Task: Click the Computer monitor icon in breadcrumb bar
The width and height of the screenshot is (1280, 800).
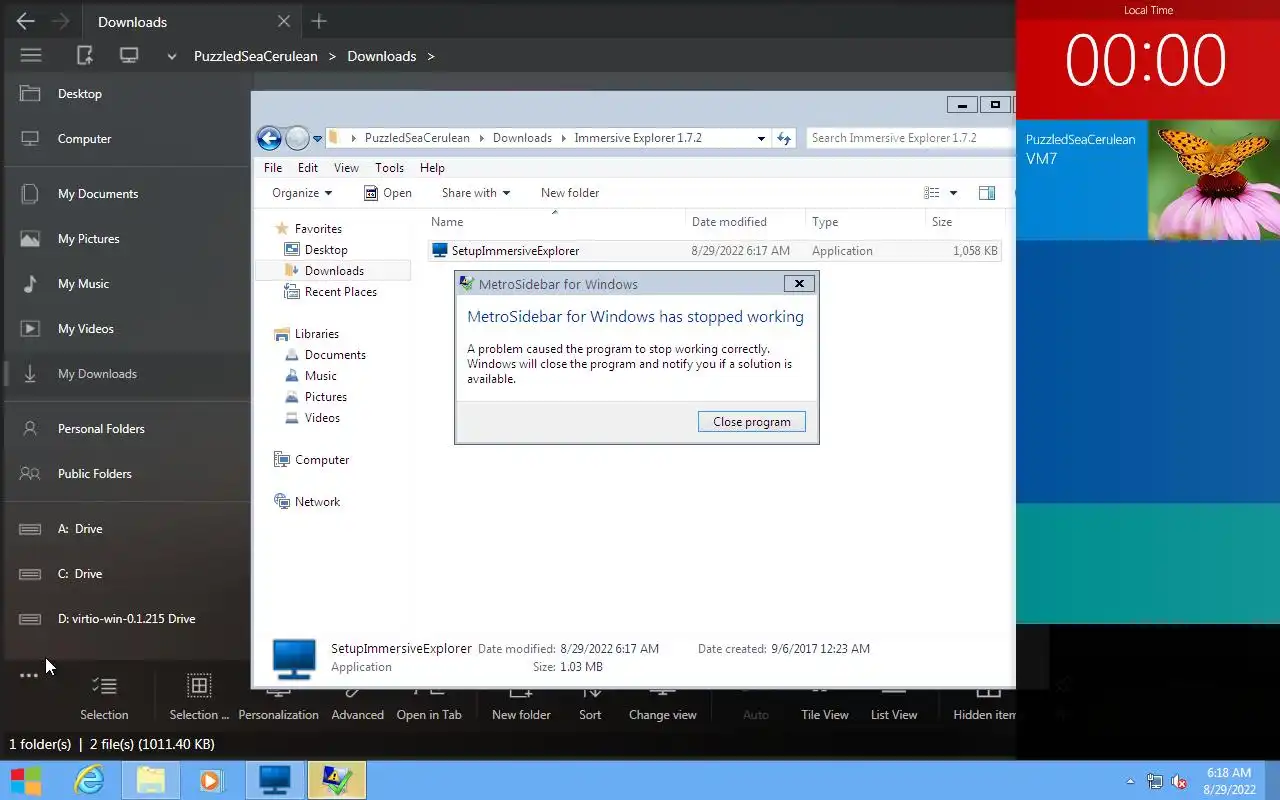Action: click(x=129, y=56)
